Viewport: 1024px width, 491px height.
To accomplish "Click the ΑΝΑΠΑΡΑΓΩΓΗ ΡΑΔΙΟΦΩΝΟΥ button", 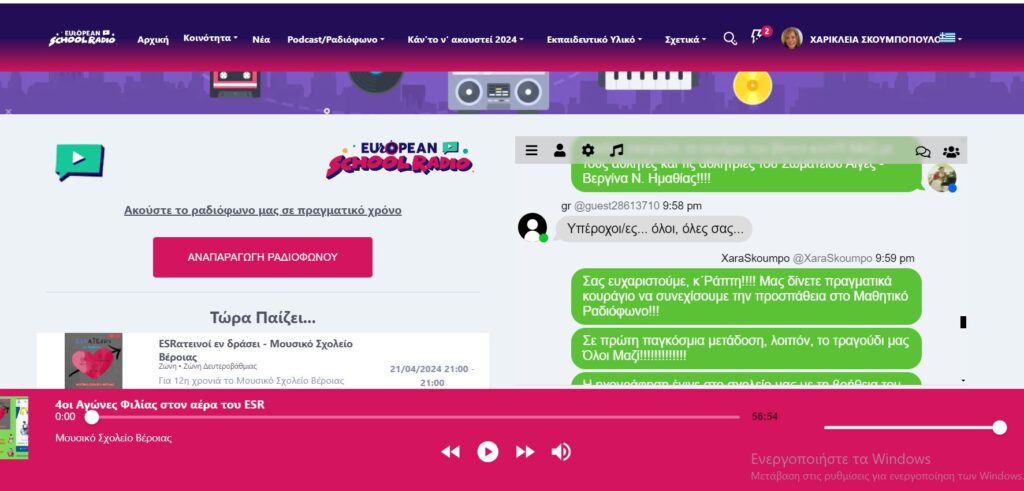I will (x=262, y=257).
